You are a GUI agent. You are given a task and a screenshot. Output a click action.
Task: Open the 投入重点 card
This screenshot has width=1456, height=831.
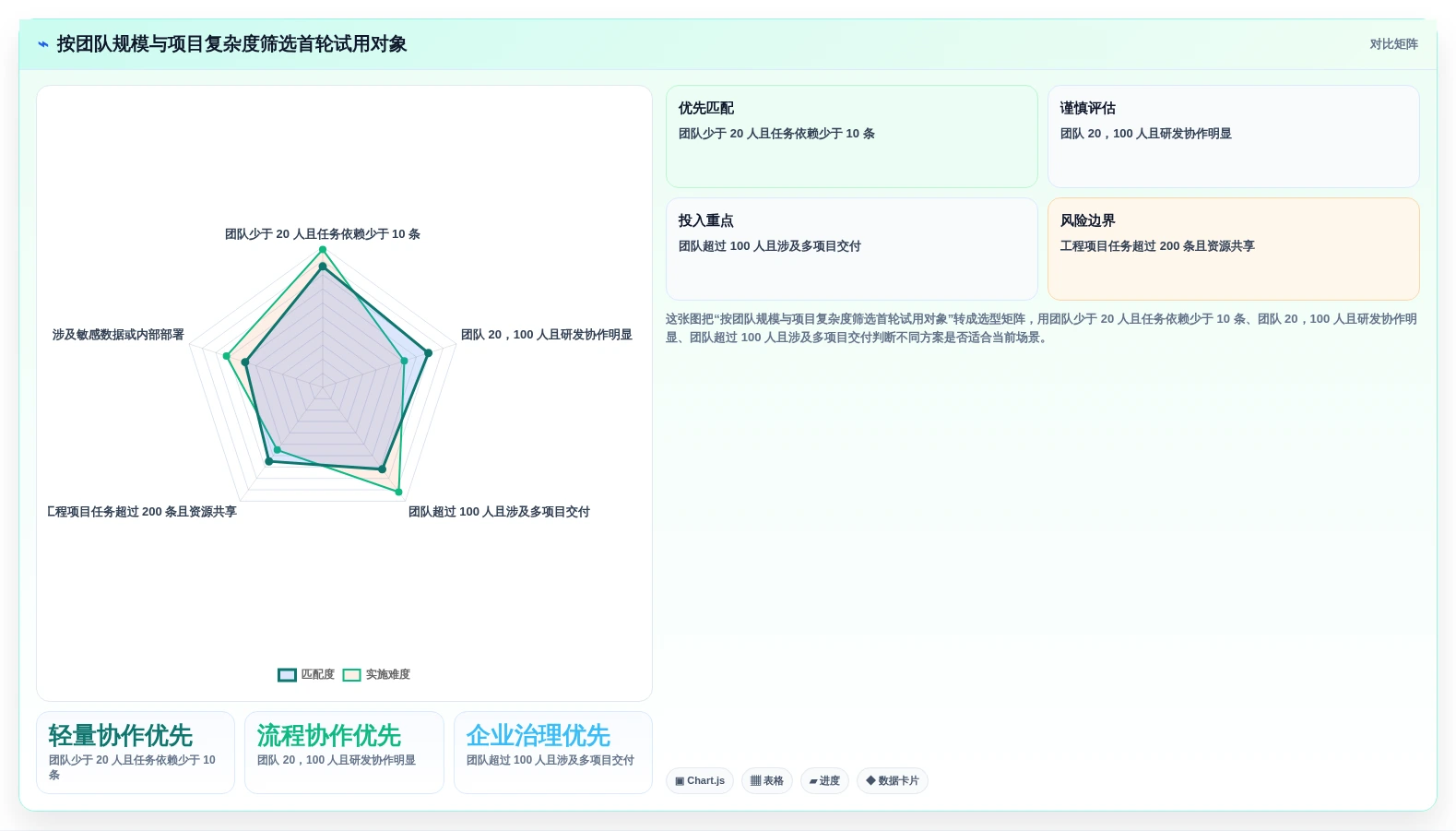click(x=852, y=249)
